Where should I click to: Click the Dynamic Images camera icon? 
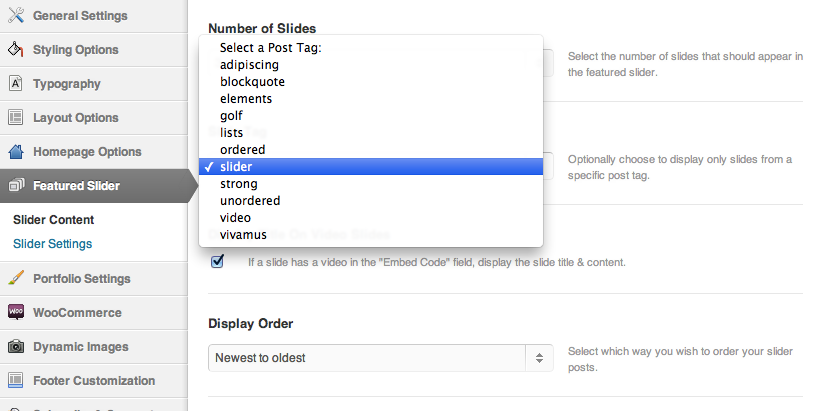[16, 347]
